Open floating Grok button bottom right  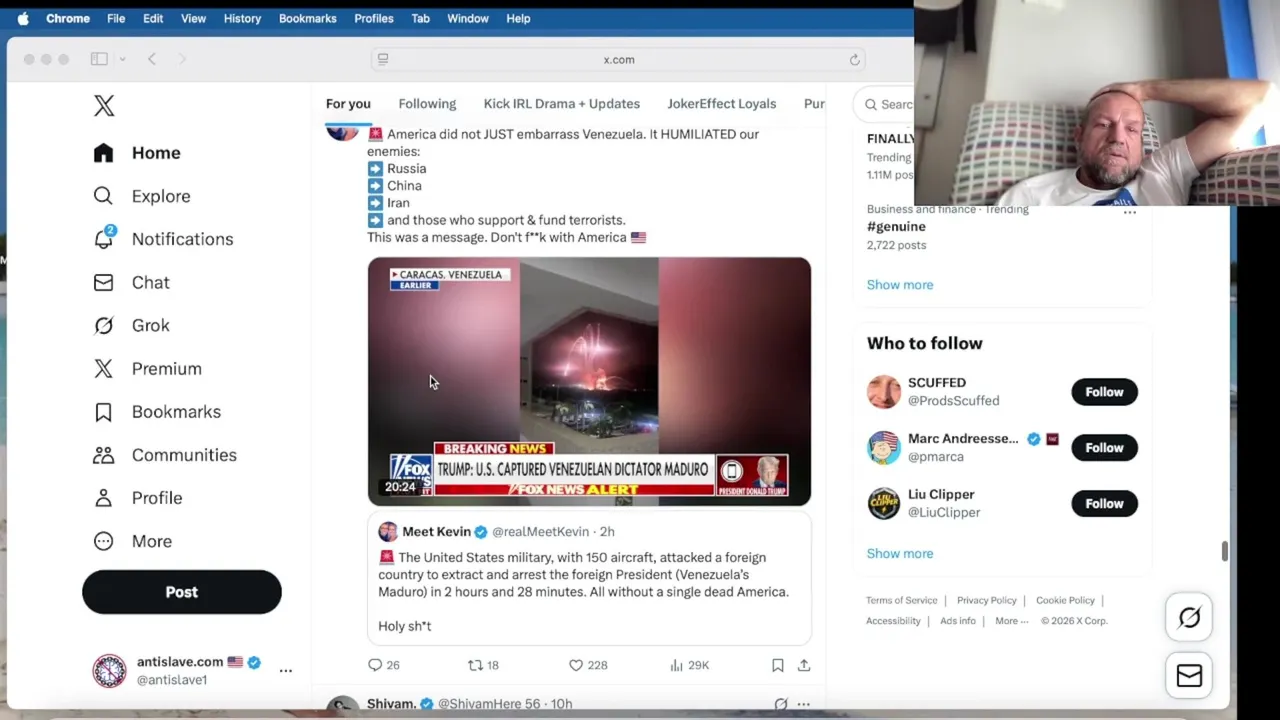(1189, 618)
